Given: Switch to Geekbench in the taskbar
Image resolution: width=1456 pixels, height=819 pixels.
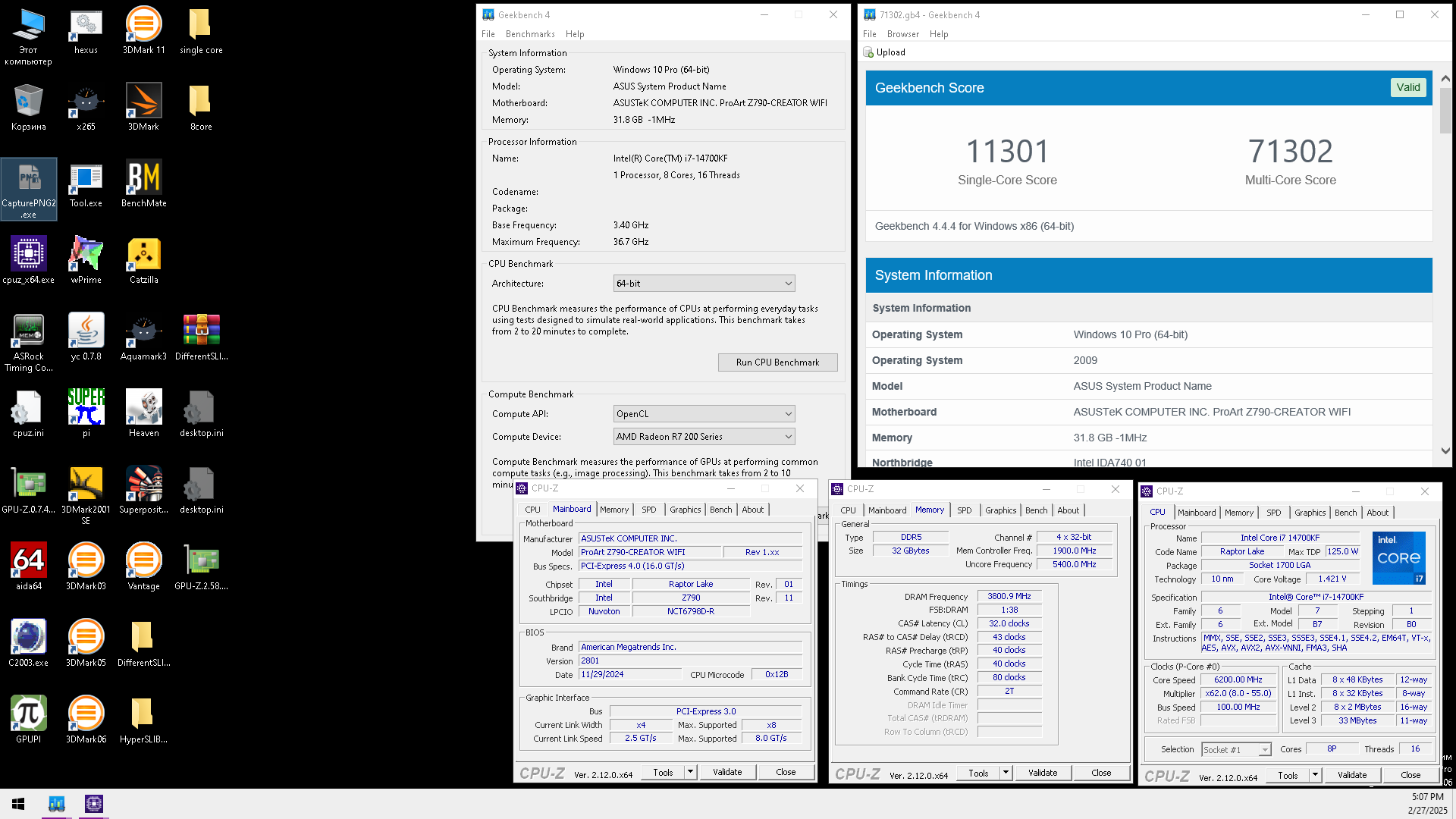Looking at the screenshot, I should click(57, 804).
